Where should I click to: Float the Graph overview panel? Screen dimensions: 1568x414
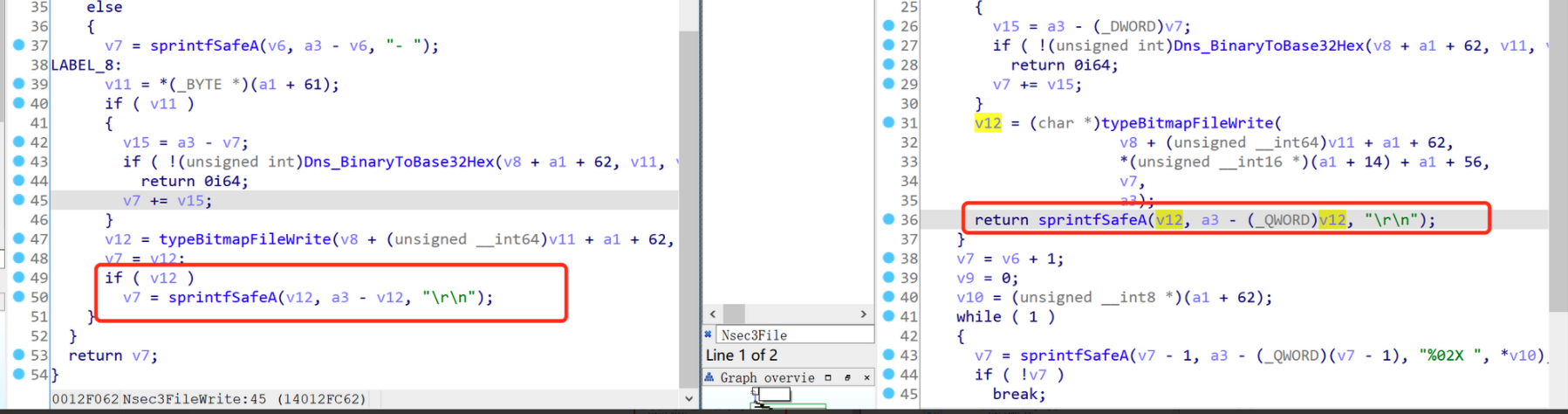[x=847, y=377]
